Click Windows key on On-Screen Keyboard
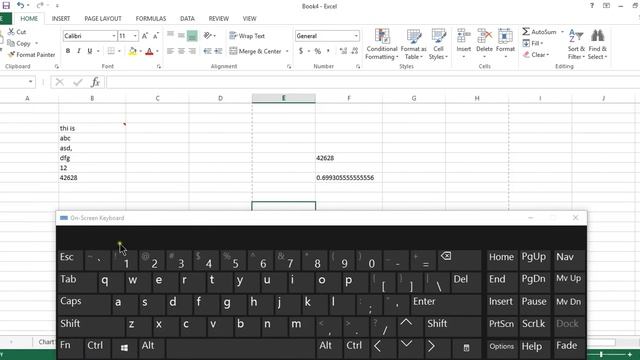This screenshot has height=360, width=640. pyautogui.click(x=124, y=347)
